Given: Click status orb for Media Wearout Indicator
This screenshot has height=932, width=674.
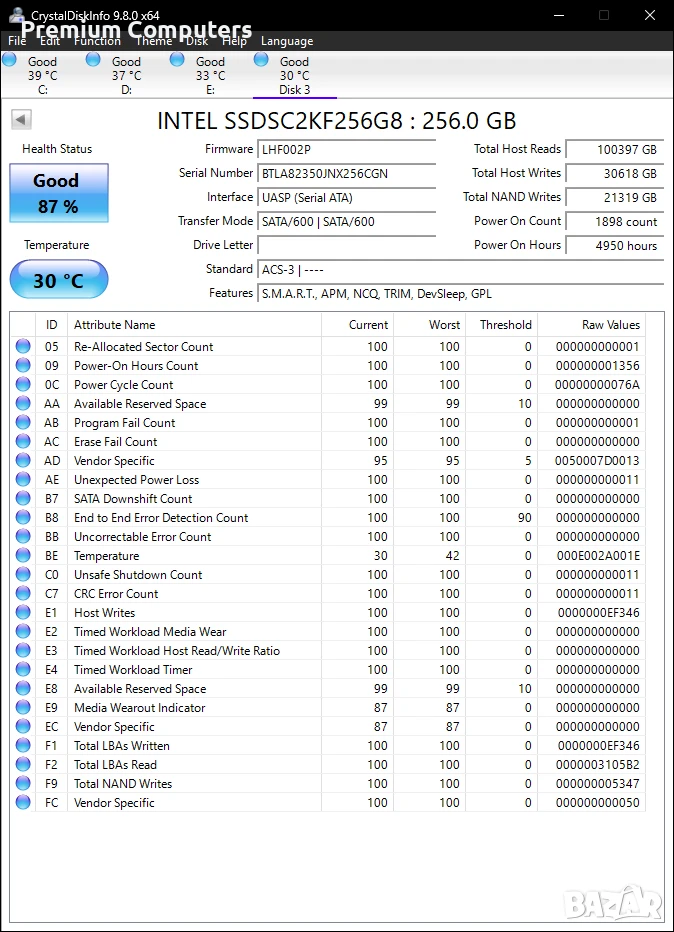Looking at the screenshot, I should (x=23, y=707).
